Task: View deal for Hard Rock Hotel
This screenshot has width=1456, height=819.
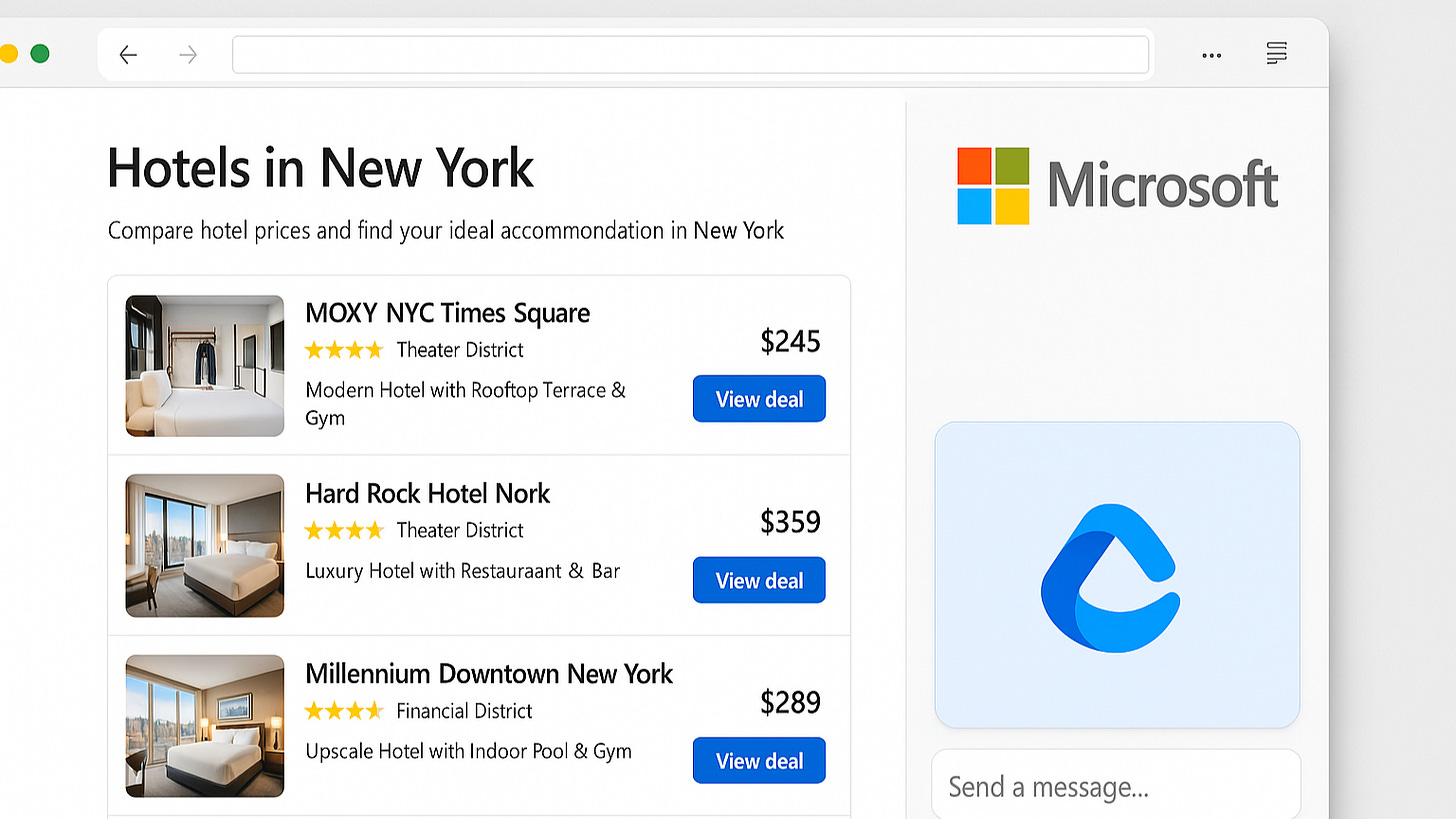Action: pos(759,580)
